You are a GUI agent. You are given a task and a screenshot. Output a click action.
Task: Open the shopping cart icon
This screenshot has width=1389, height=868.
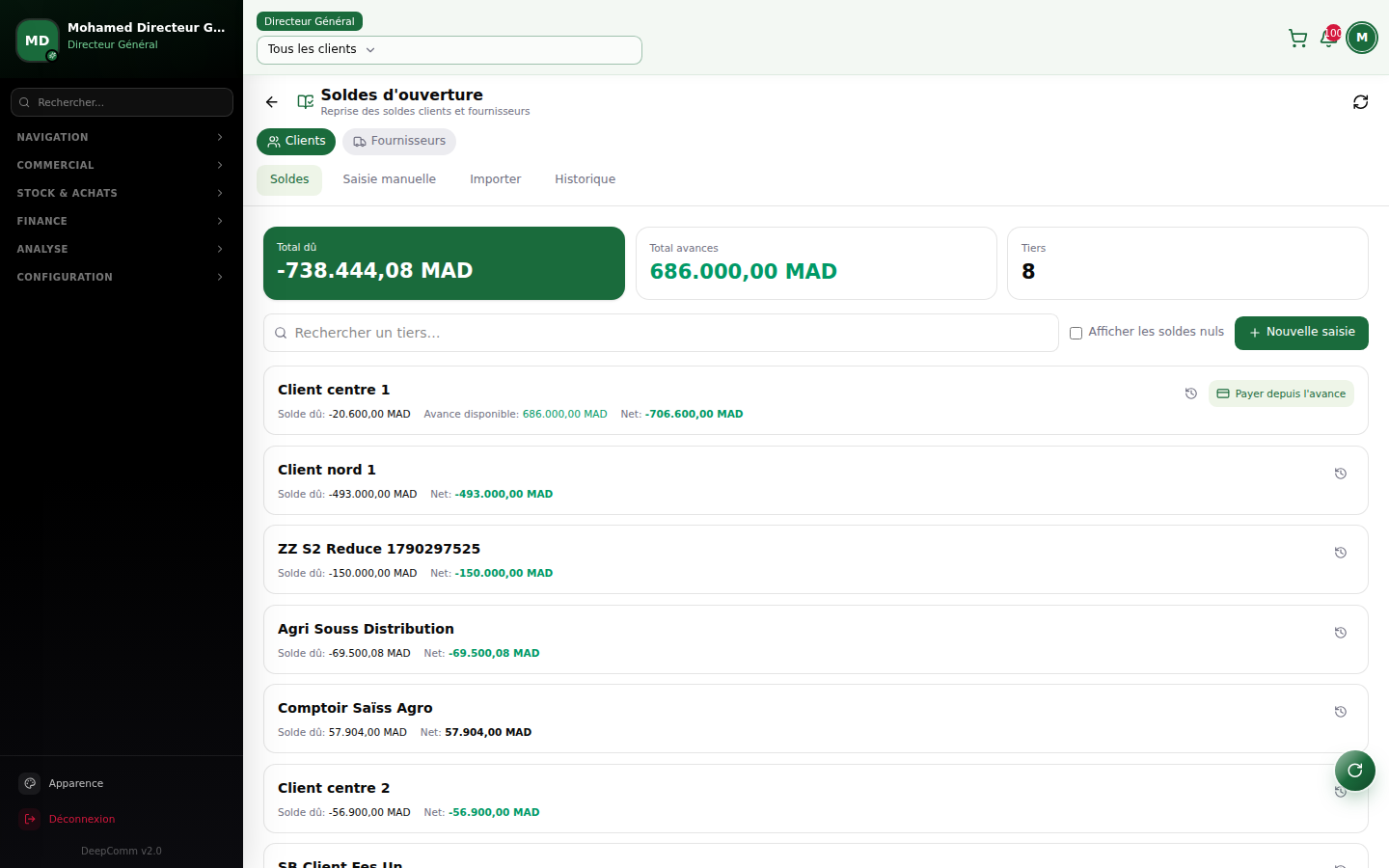click(1297, 39)
